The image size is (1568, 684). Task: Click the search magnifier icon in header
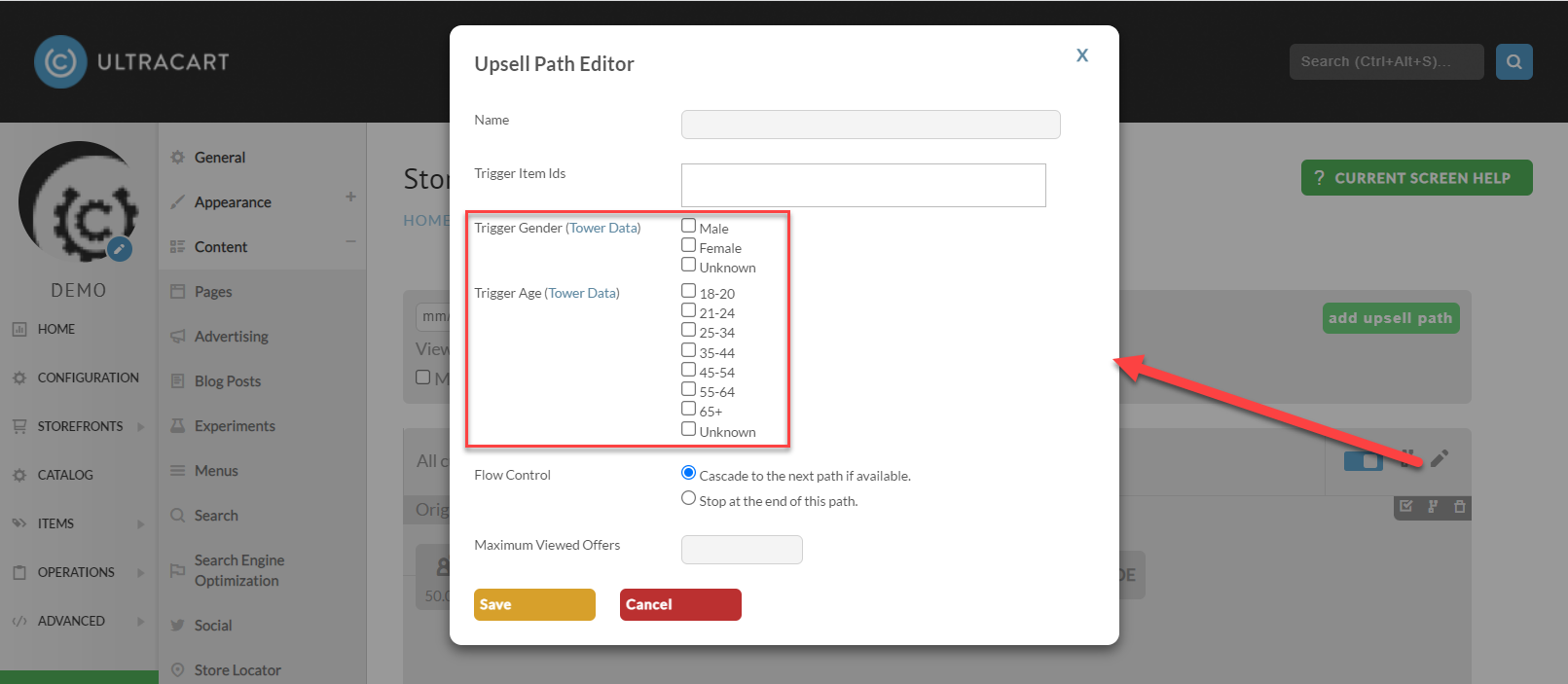point(1513,61)
